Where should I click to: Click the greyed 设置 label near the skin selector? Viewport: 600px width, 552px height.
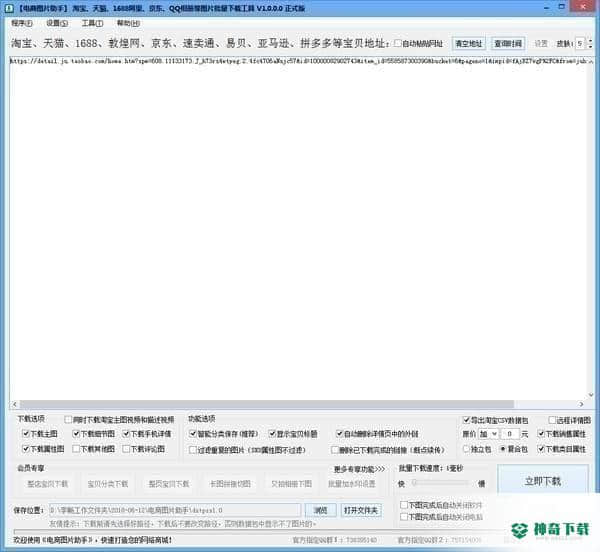[541, 43]
